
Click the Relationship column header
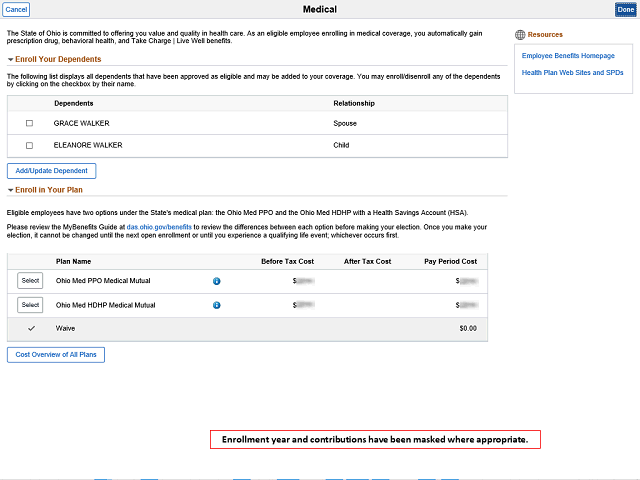[354, 103]
